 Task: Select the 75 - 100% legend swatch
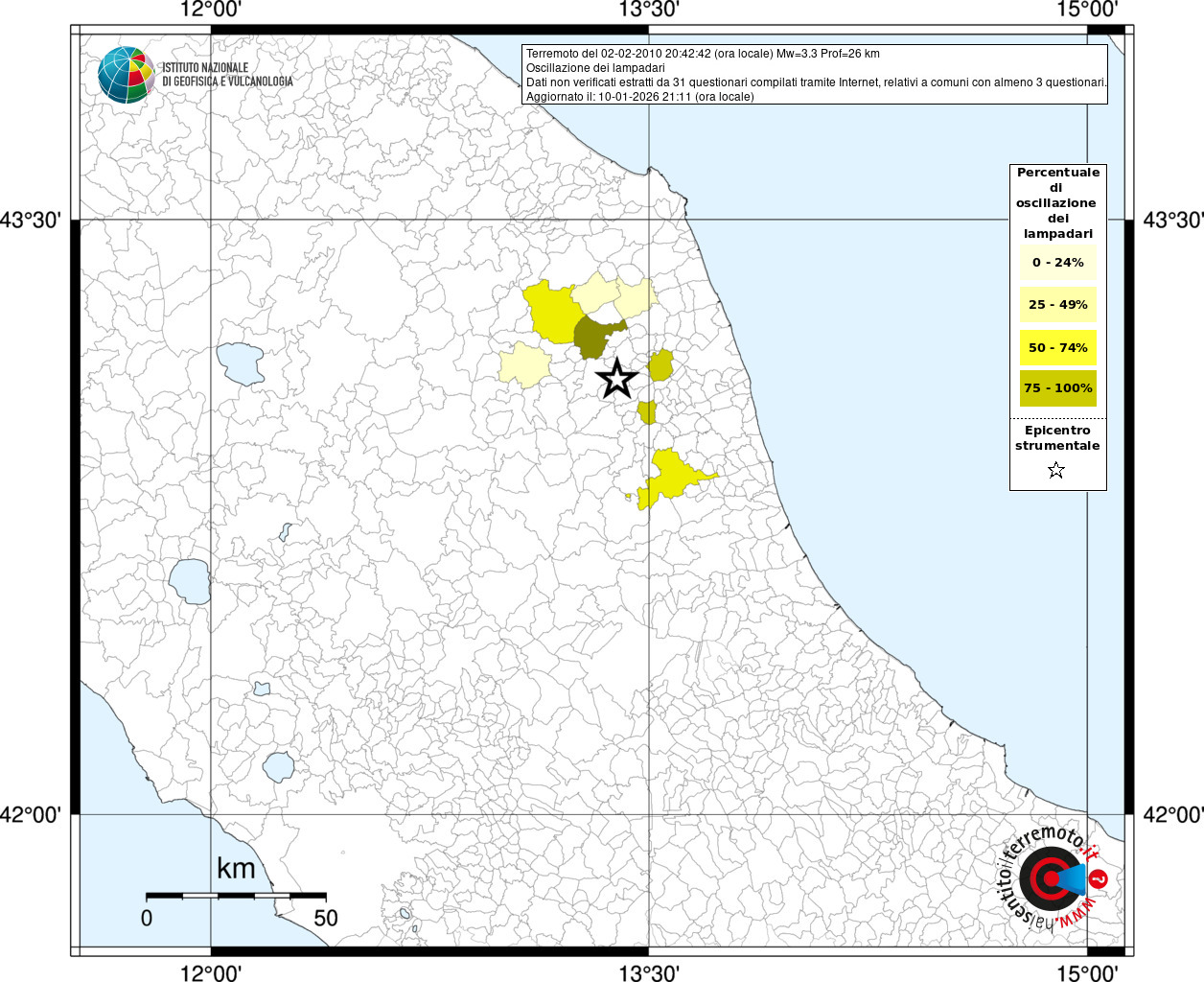pyautogui.click(x=1058, y=388)
